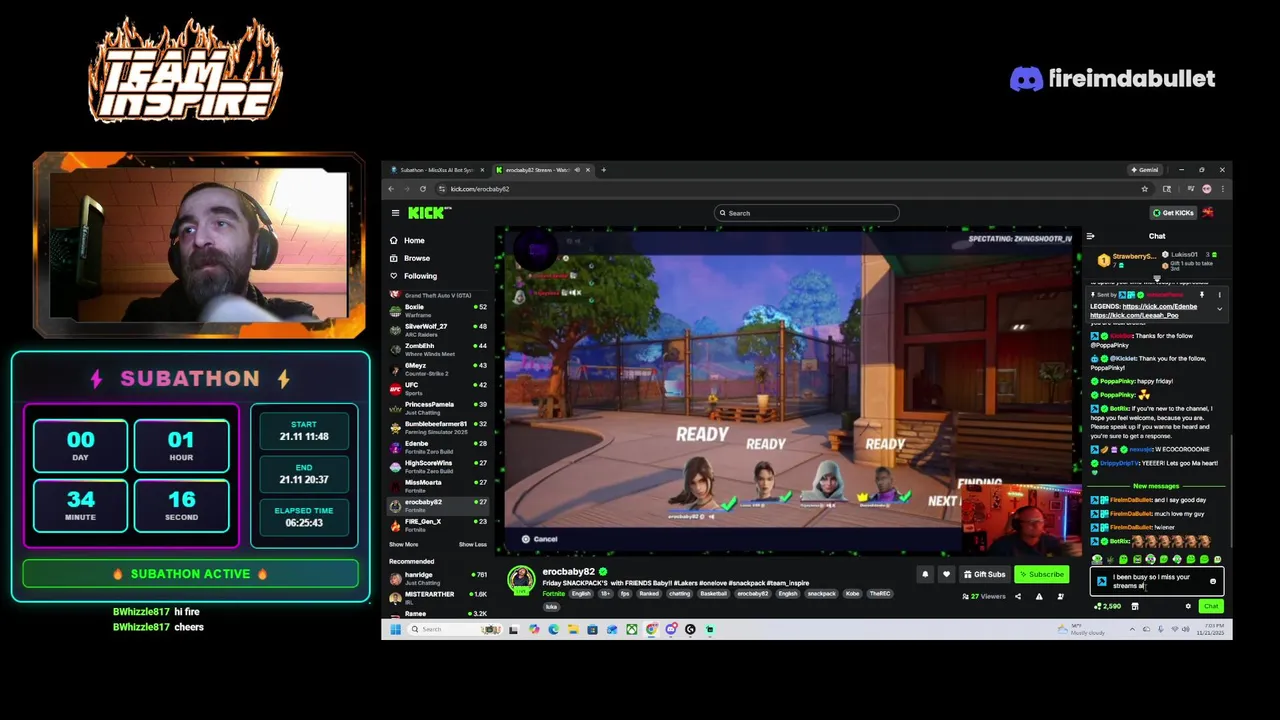Image resolution: width=1280 pixels, height=720 pixels.
Task: Open the Windows Start button
Action: tap(395, 629)
